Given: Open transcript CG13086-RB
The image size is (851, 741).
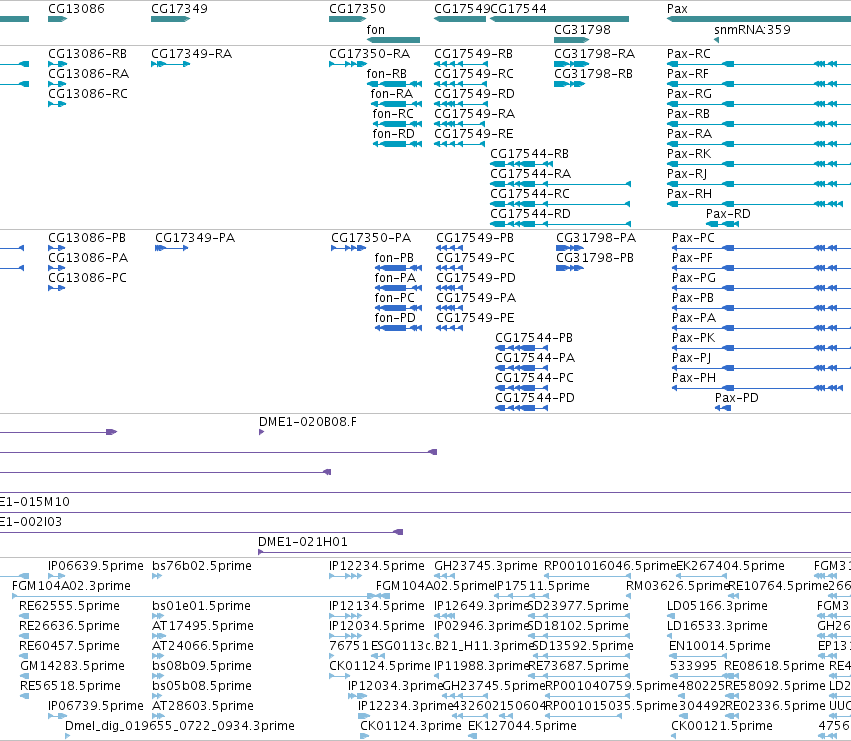Looking at the screenshot, I should pyautogui.click(x=87, y=54).
